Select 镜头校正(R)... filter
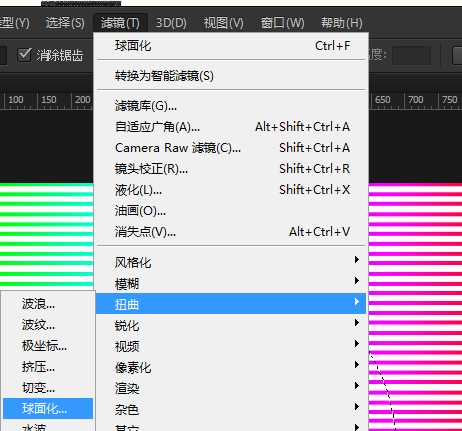The height and width of the screenshot is (431, 462). click(x=232, y=169)
